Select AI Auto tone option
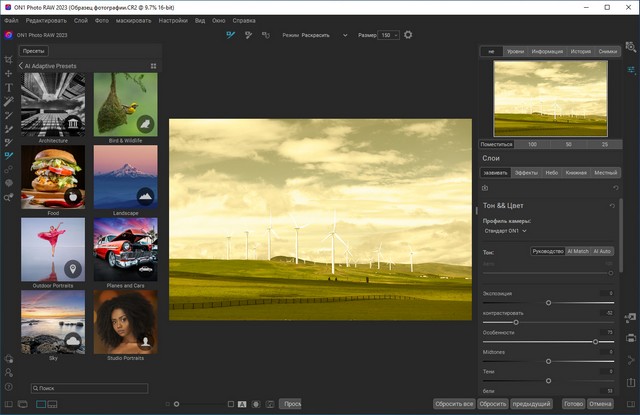 click(602, 251)
